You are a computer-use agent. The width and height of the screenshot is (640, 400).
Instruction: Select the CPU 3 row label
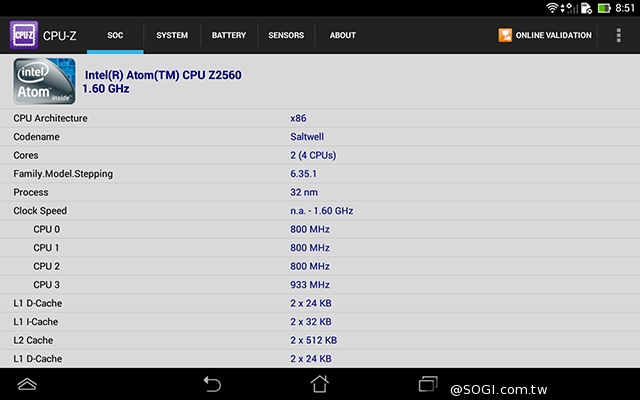pos(47,285)
